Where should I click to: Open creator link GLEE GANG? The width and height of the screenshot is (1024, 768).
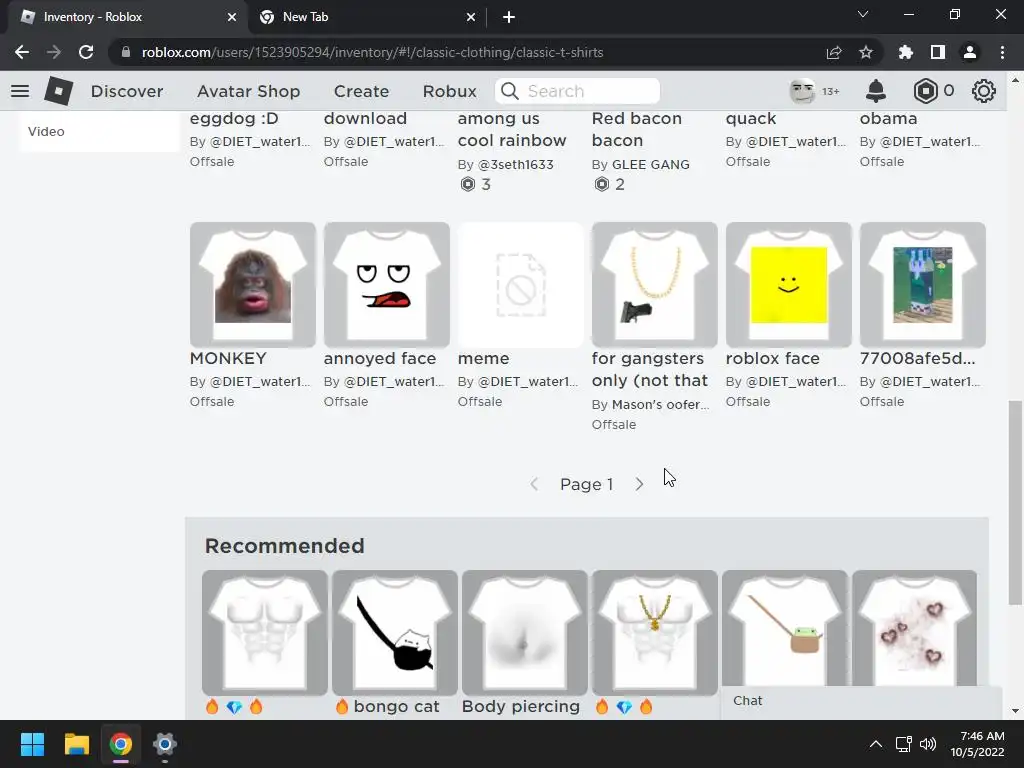(650, 165)
